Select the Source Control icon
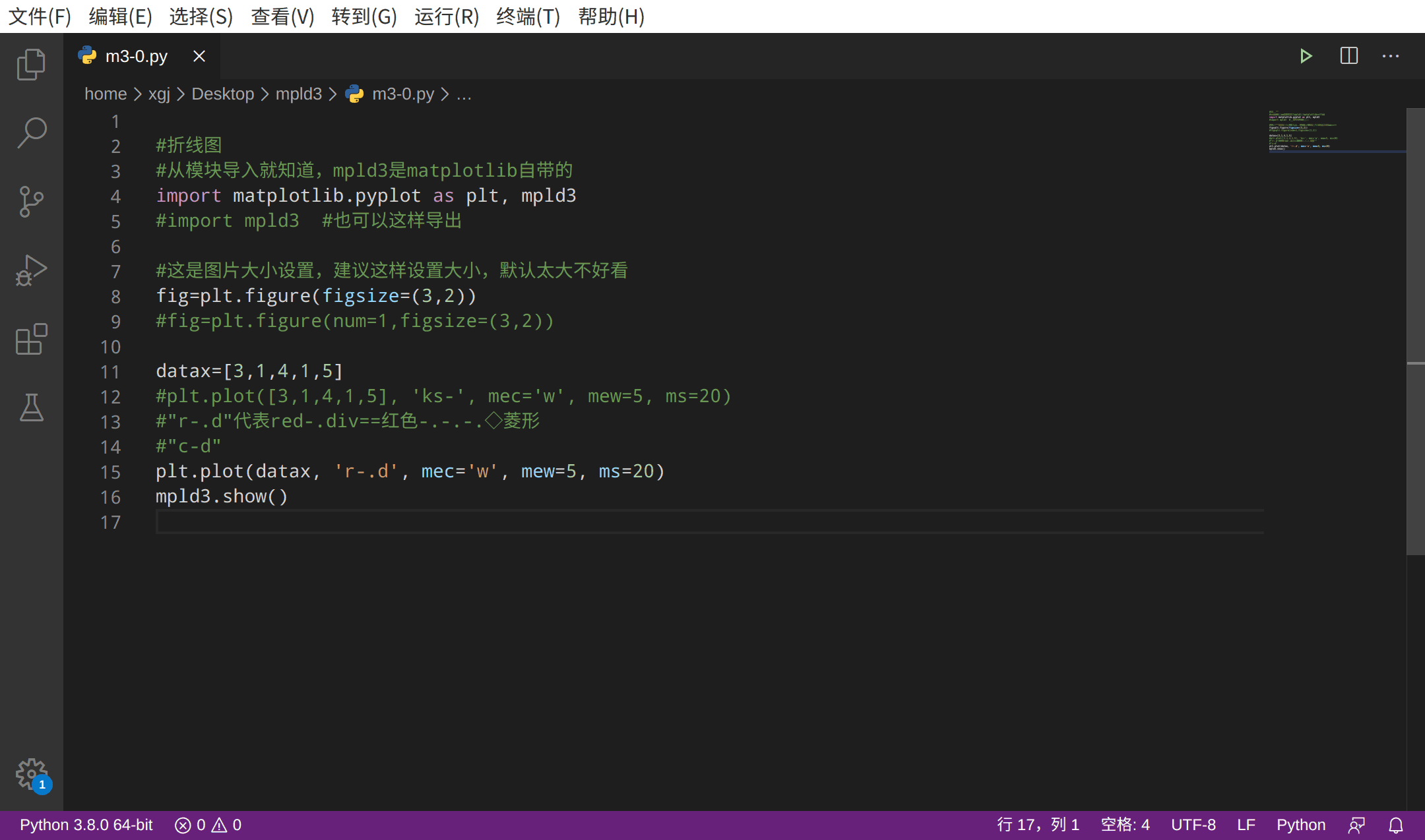The width and height of the screenshot is (1425, 840). 31,202
